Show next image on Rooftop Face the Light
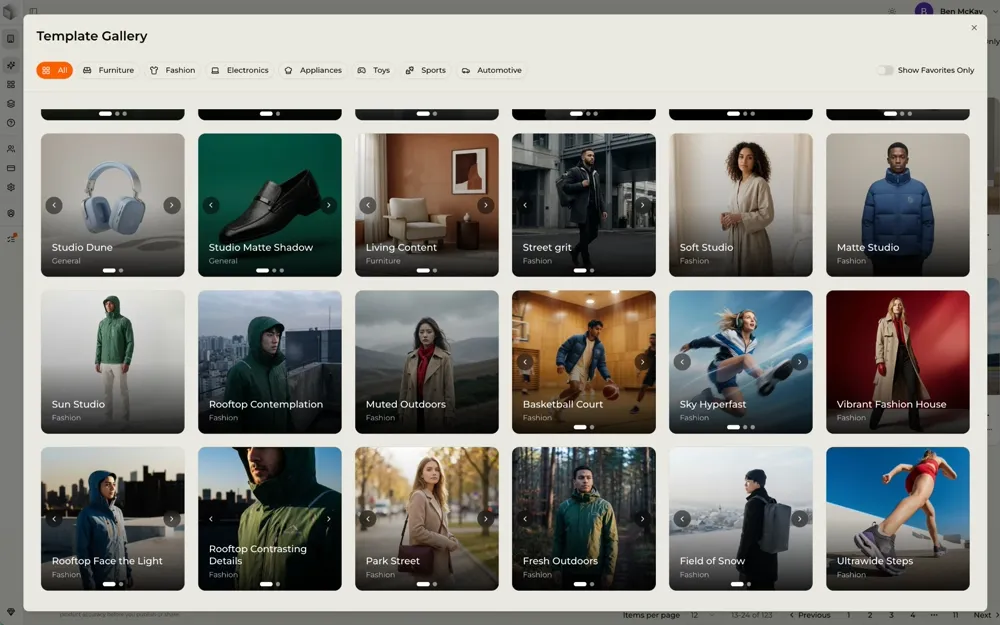 pyautogui.click(x=172, y=519)
